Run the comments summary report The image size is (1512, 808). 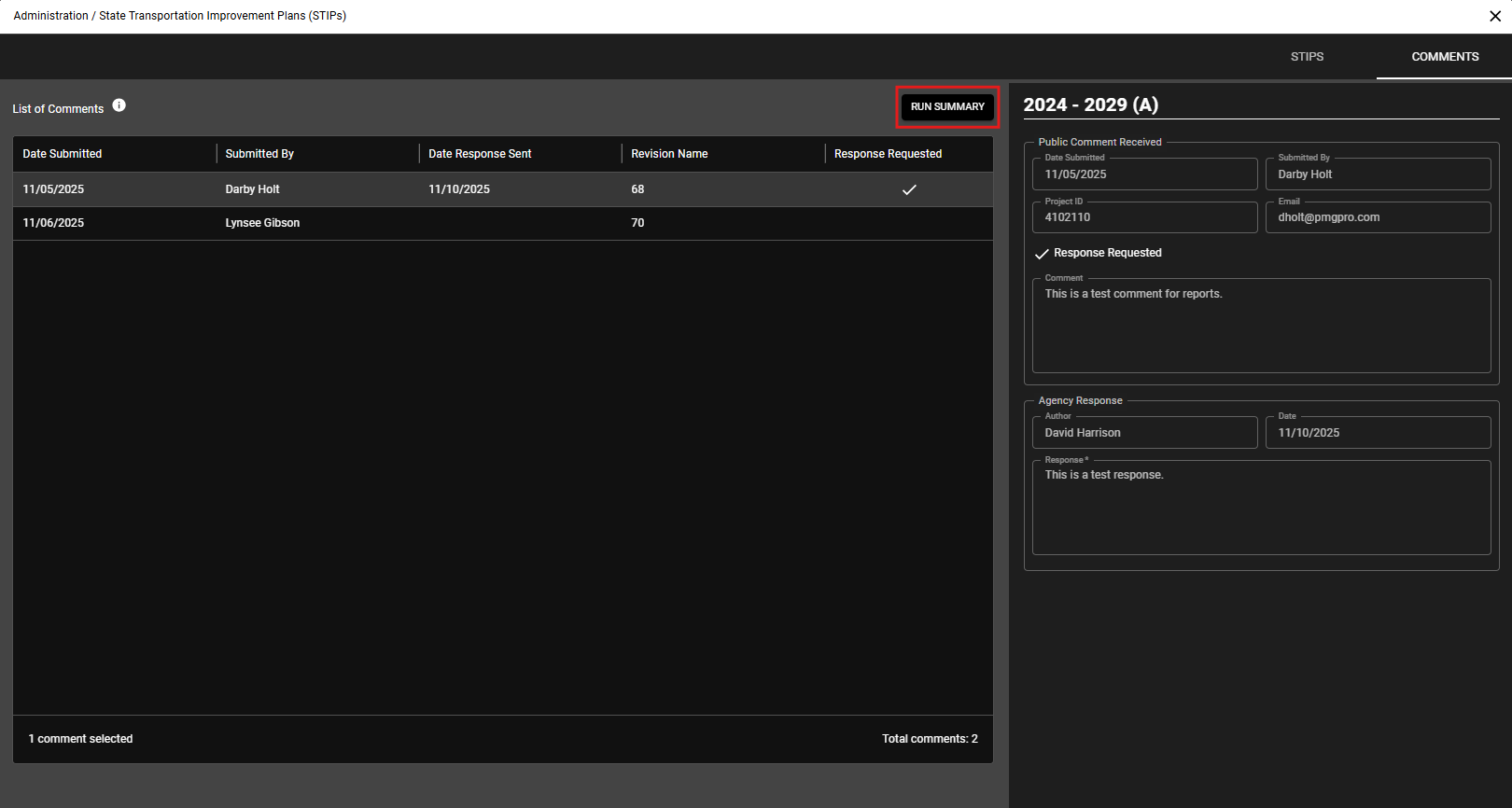(947, 106)
